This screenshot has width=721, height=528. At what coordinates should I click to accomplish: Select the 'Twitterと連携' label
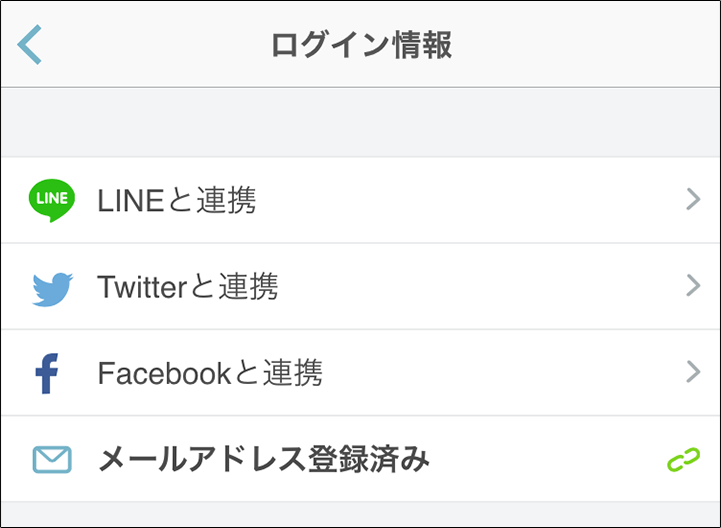(x=188, y=288)
